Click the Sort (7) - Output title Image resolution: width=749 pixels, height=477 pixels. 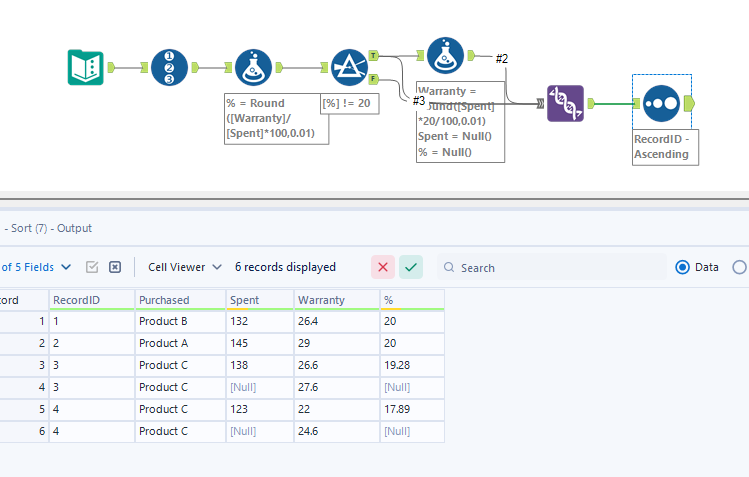tap(51, 228)
